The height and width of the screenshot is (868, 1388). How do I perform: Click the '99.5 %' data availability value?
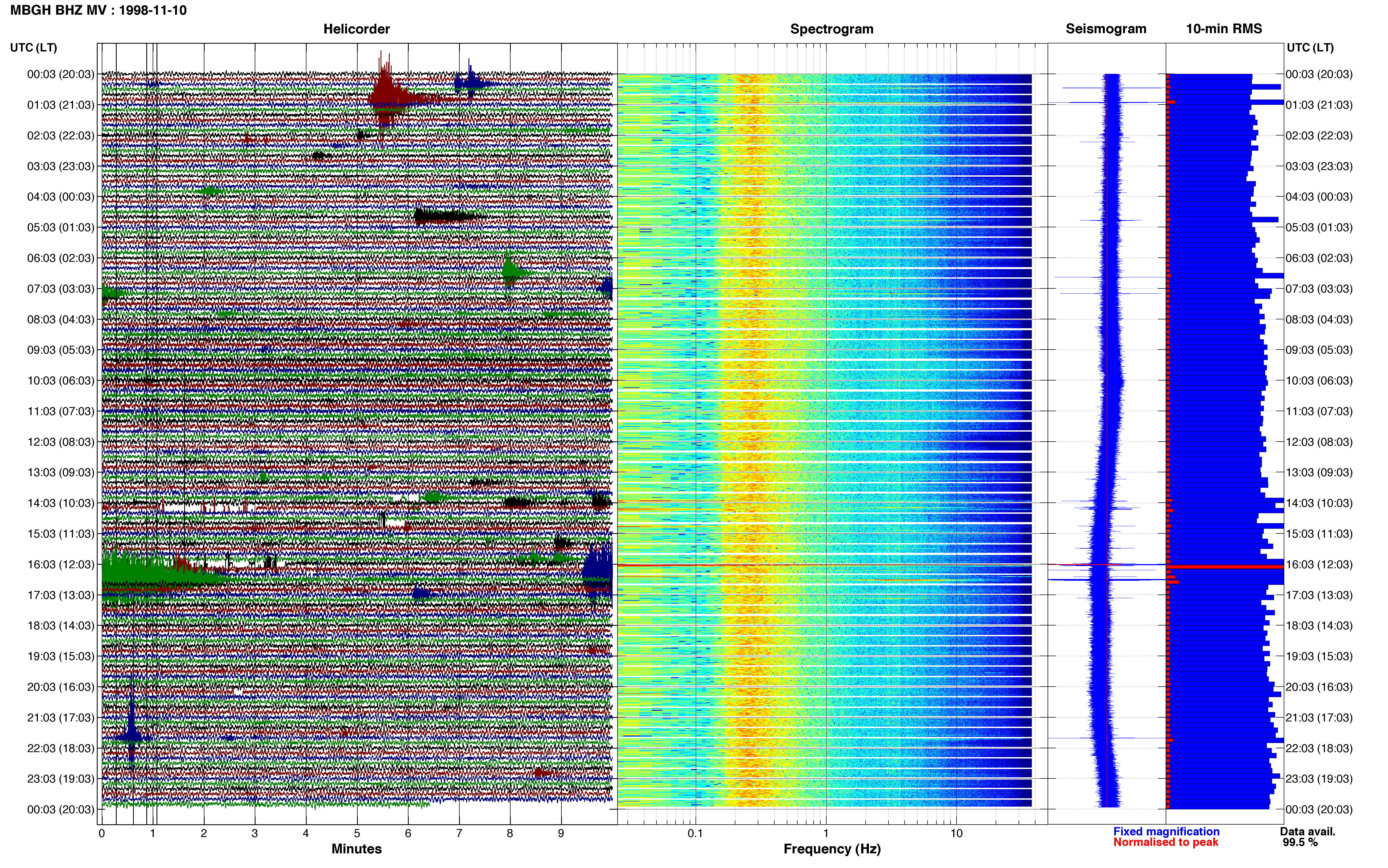click(1300, 843)
